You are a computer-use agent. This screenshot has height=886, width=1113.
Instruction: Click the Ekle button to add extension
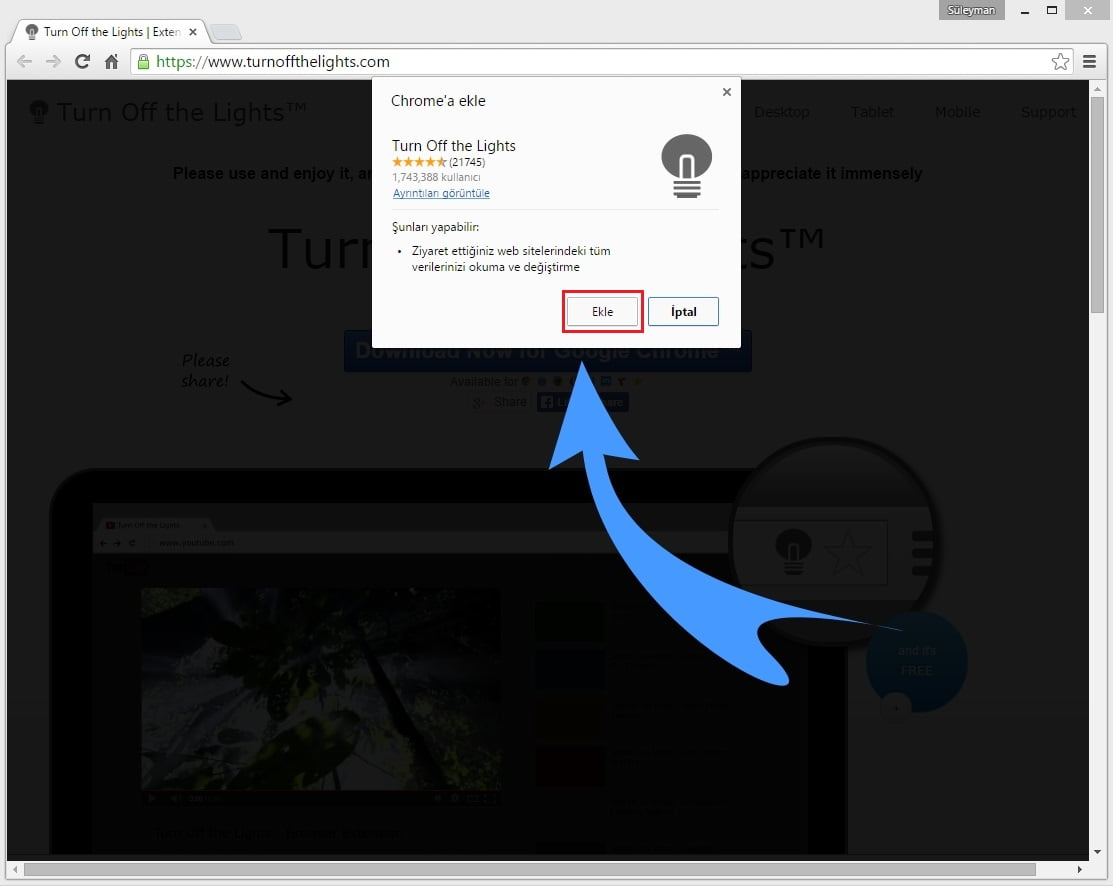(x=602, y=312)
